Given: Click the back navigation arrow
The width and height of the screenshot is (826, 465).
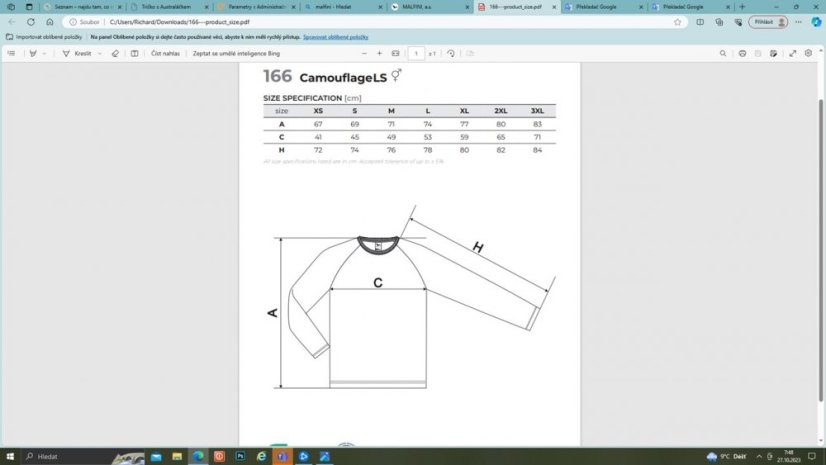Looking at the screenshot, I should pyautogui.click(x=12, y=22).
